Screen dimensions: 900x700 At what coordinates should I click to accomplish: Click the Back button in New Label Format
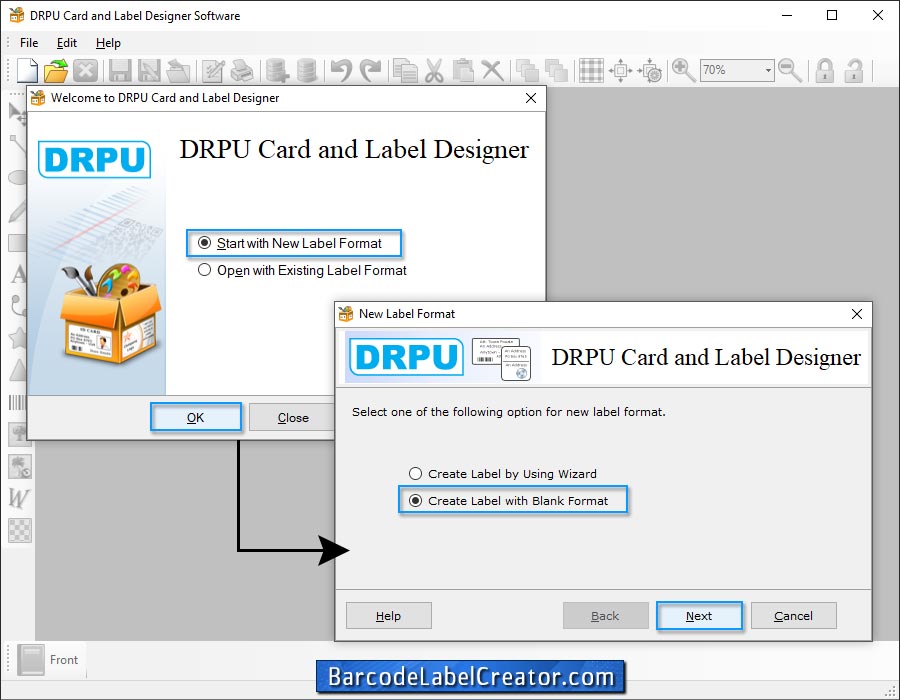pos(606,616)
